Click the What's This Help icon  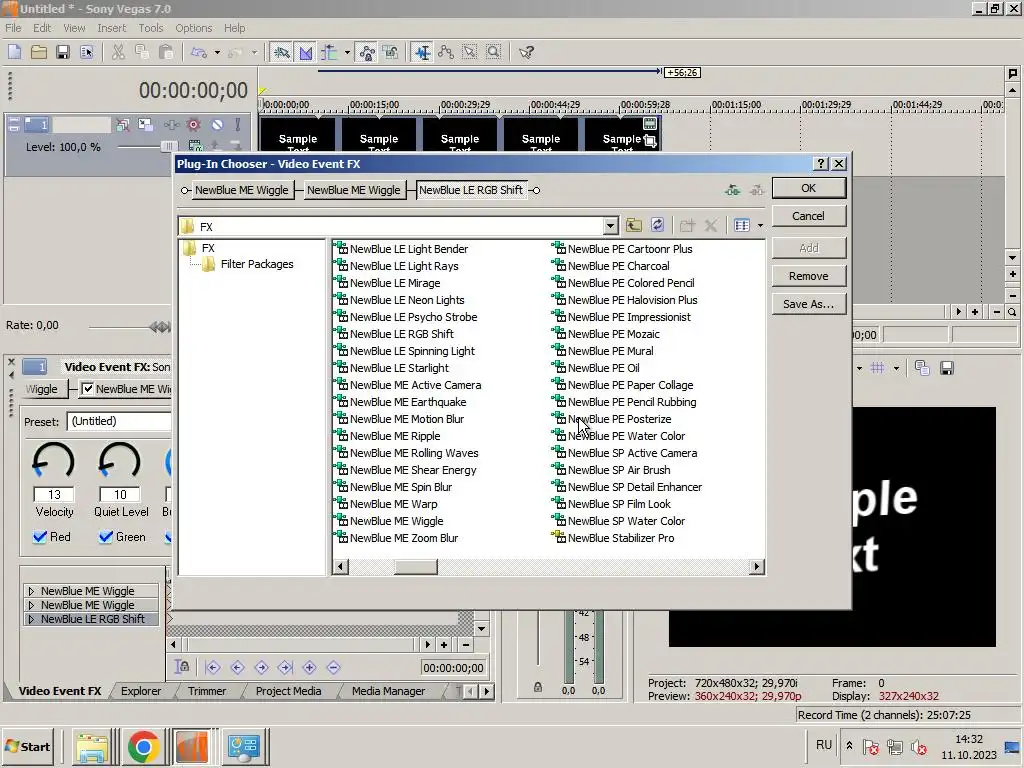click(526, 52)
